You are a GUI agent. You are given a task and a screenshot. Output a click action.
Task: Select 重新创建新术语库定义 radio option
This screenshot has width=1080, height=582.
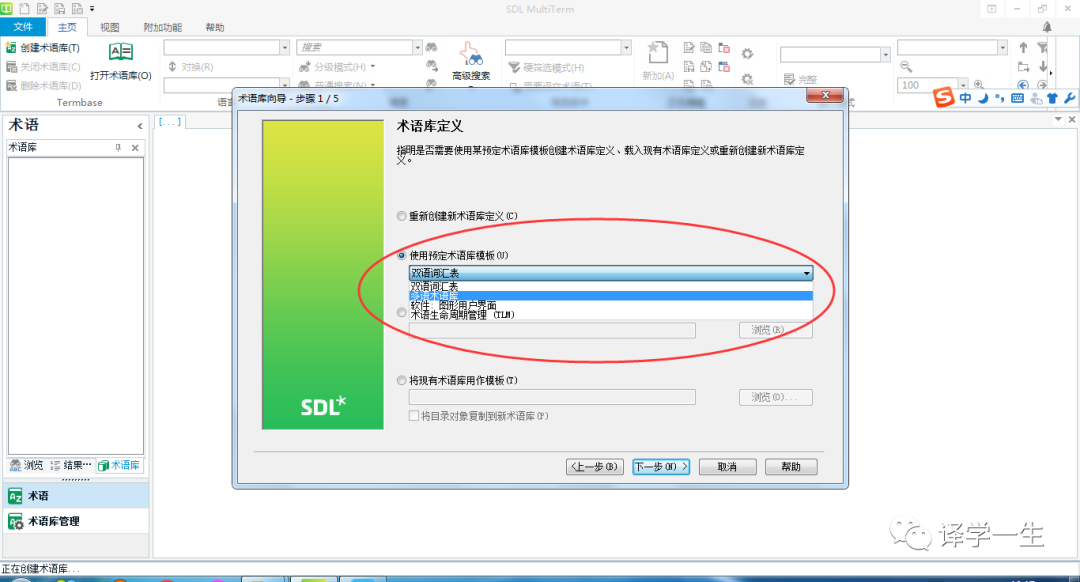pos(402,216)
